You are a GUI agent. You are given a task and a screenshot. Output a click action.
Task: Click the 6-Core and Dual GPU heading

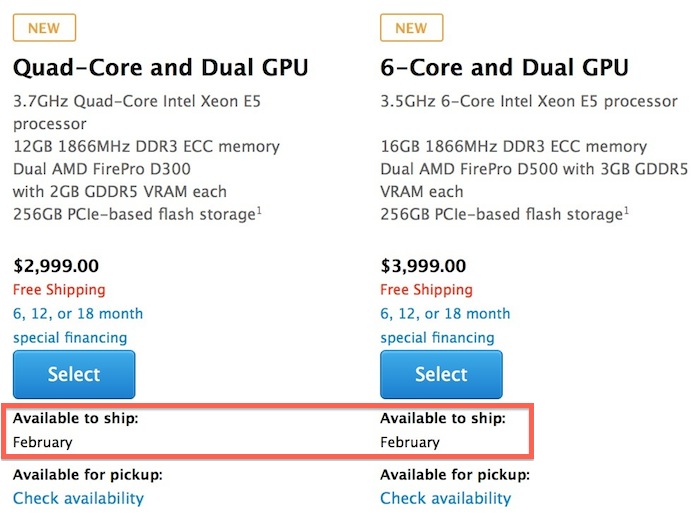(504, 68)
